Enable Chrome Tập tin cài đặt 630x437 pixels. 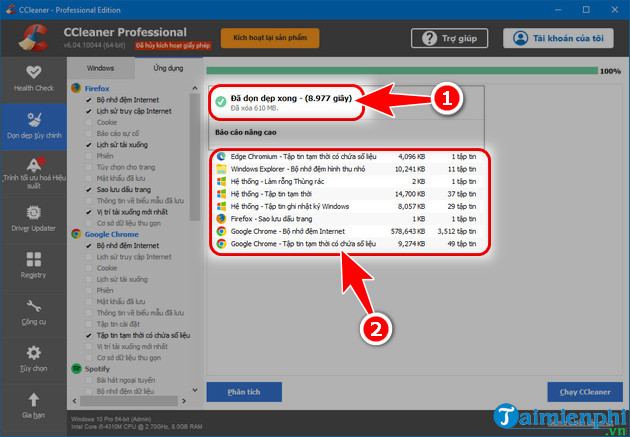(89, 324)
